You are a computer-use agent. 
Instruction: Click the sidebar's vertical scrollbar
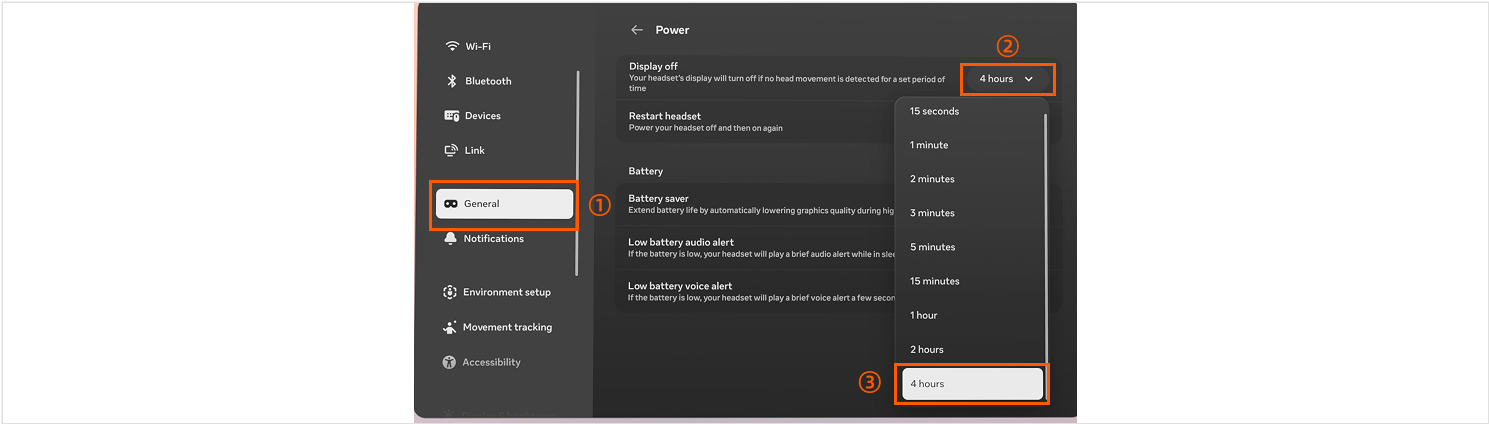coord(577,170)
